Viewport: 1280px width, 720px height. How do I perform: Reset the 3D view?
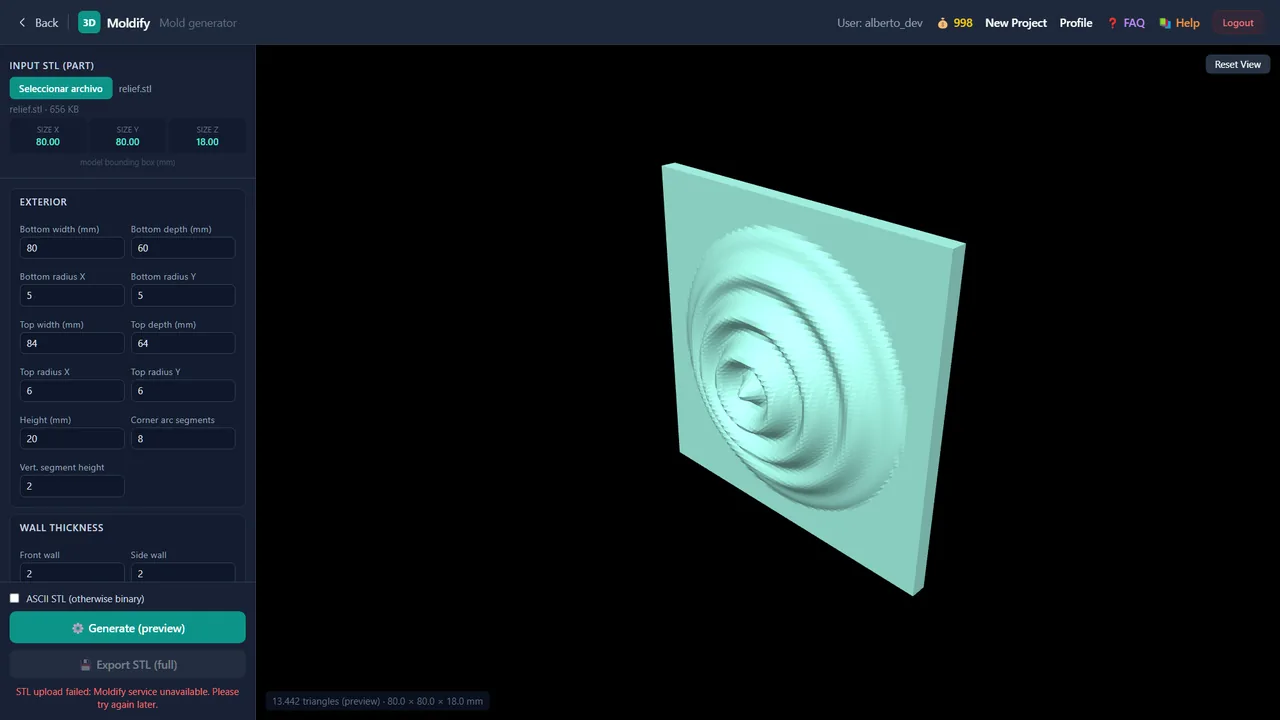(x=1238, y=64)
